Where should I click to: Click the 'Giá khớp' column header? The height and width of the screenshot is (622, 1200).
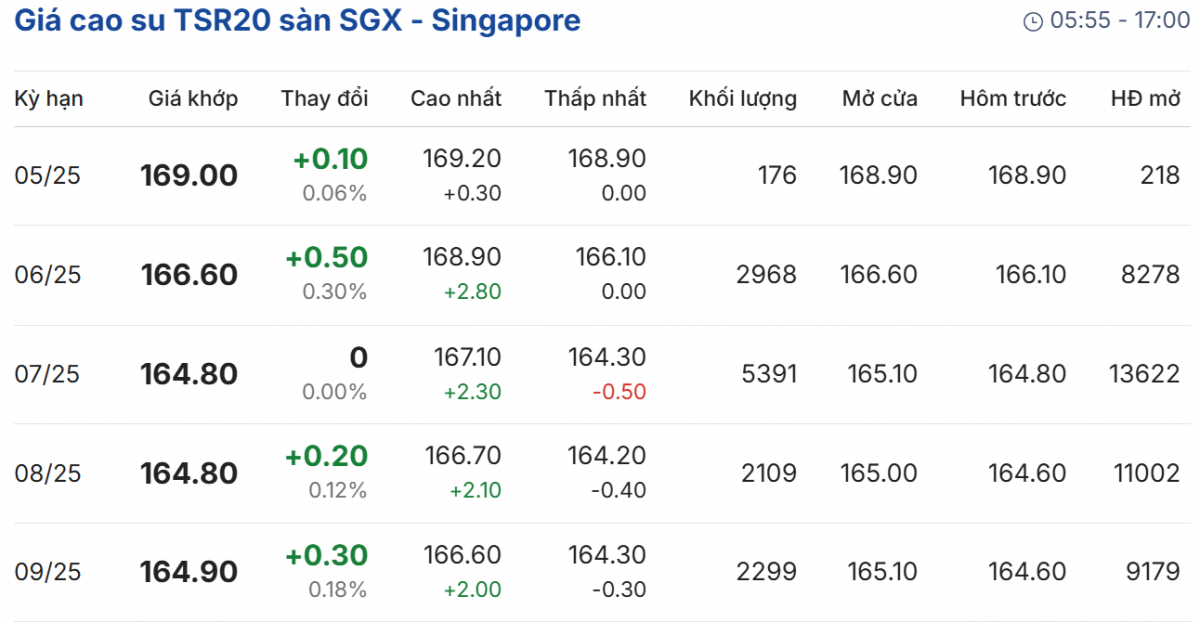[193, 98]
